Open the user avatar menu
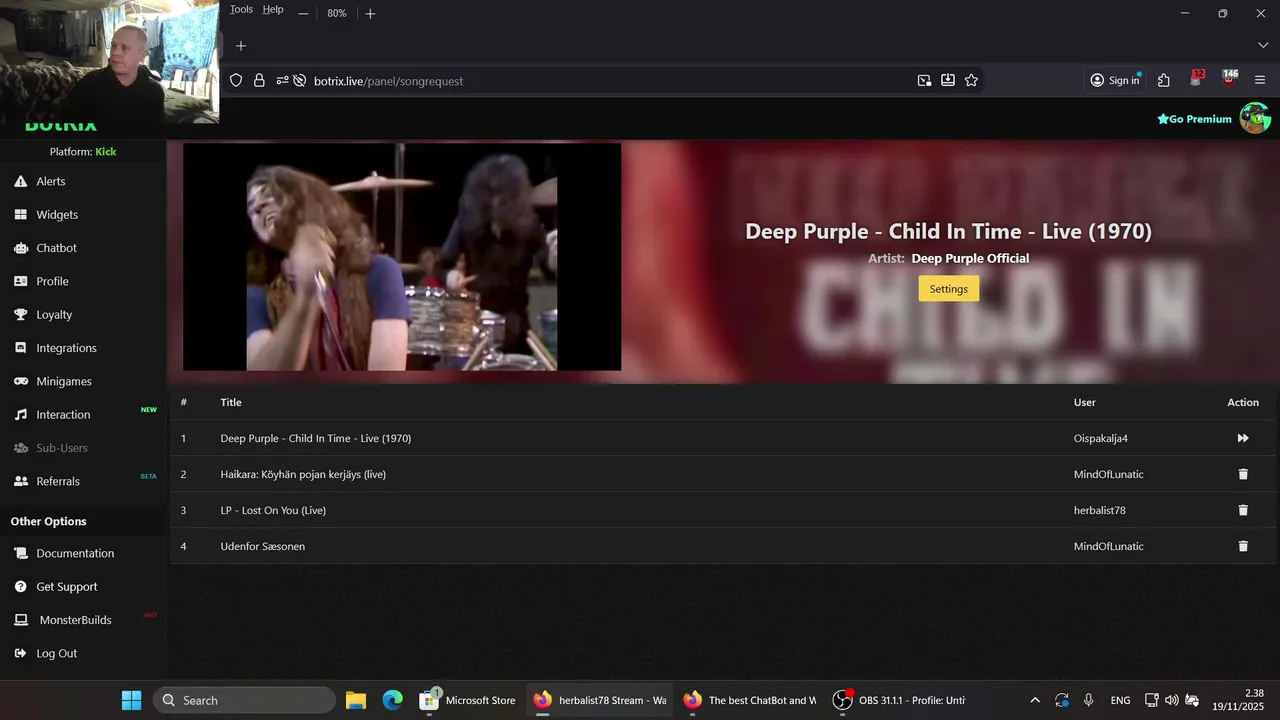The image size is (1280, 720). 1255,118
